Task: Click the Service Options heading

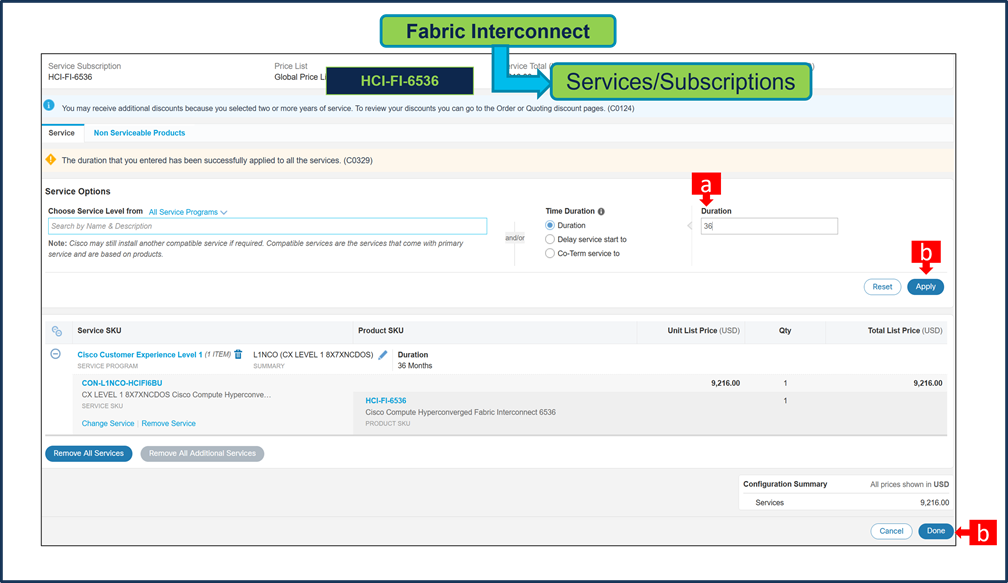Action: point(78,192)
